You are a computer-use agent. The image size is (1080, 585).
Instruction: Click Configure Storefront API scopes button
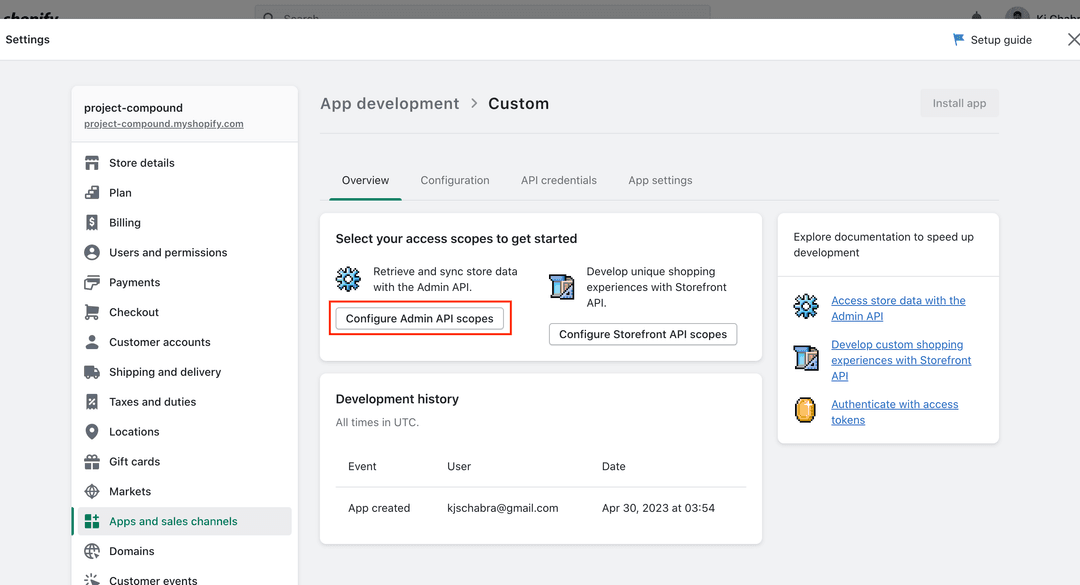[x=643, y=334]
